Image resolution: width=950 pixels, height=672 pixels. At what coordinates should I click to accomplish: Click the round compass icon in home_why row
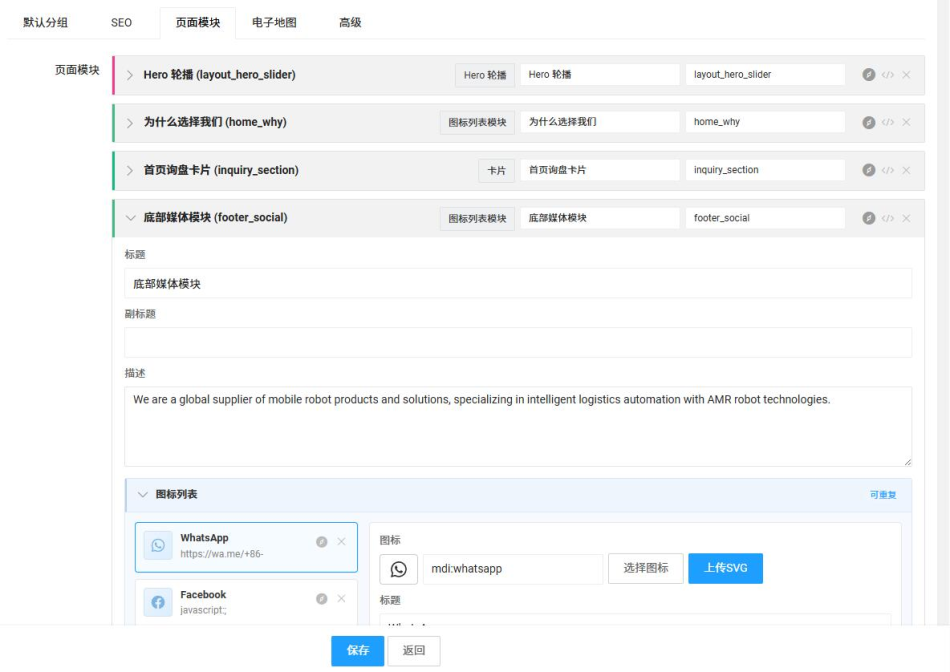click(x=869, y=122)
